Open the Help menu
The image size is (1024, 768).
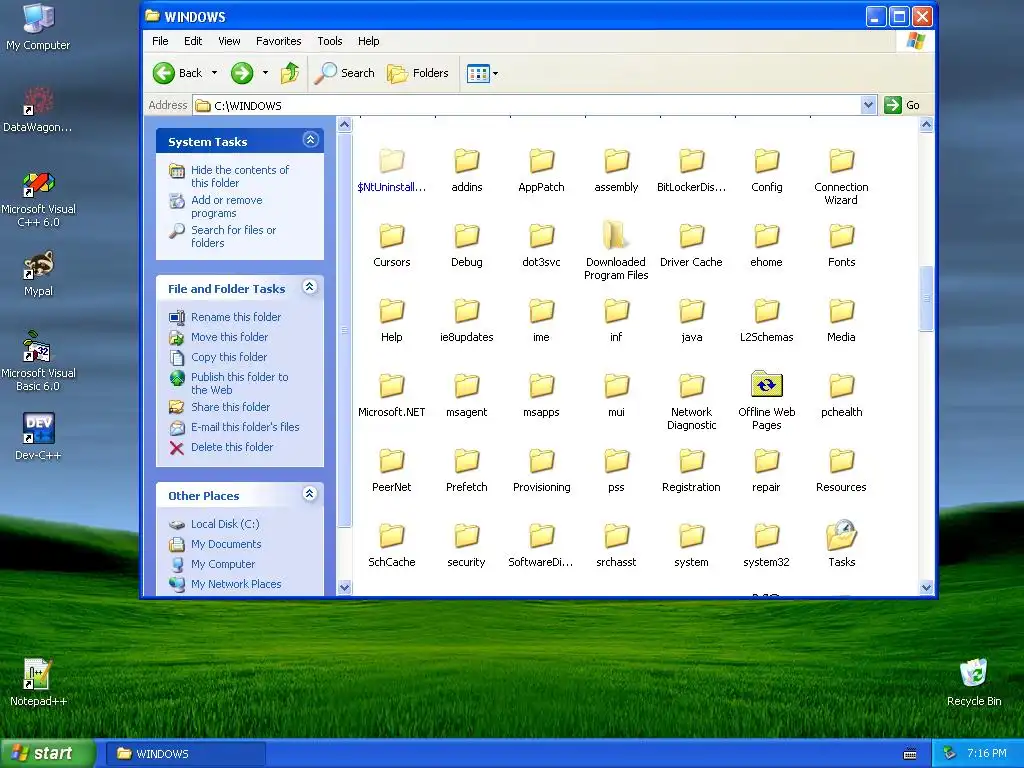click(x=368, y=41)
